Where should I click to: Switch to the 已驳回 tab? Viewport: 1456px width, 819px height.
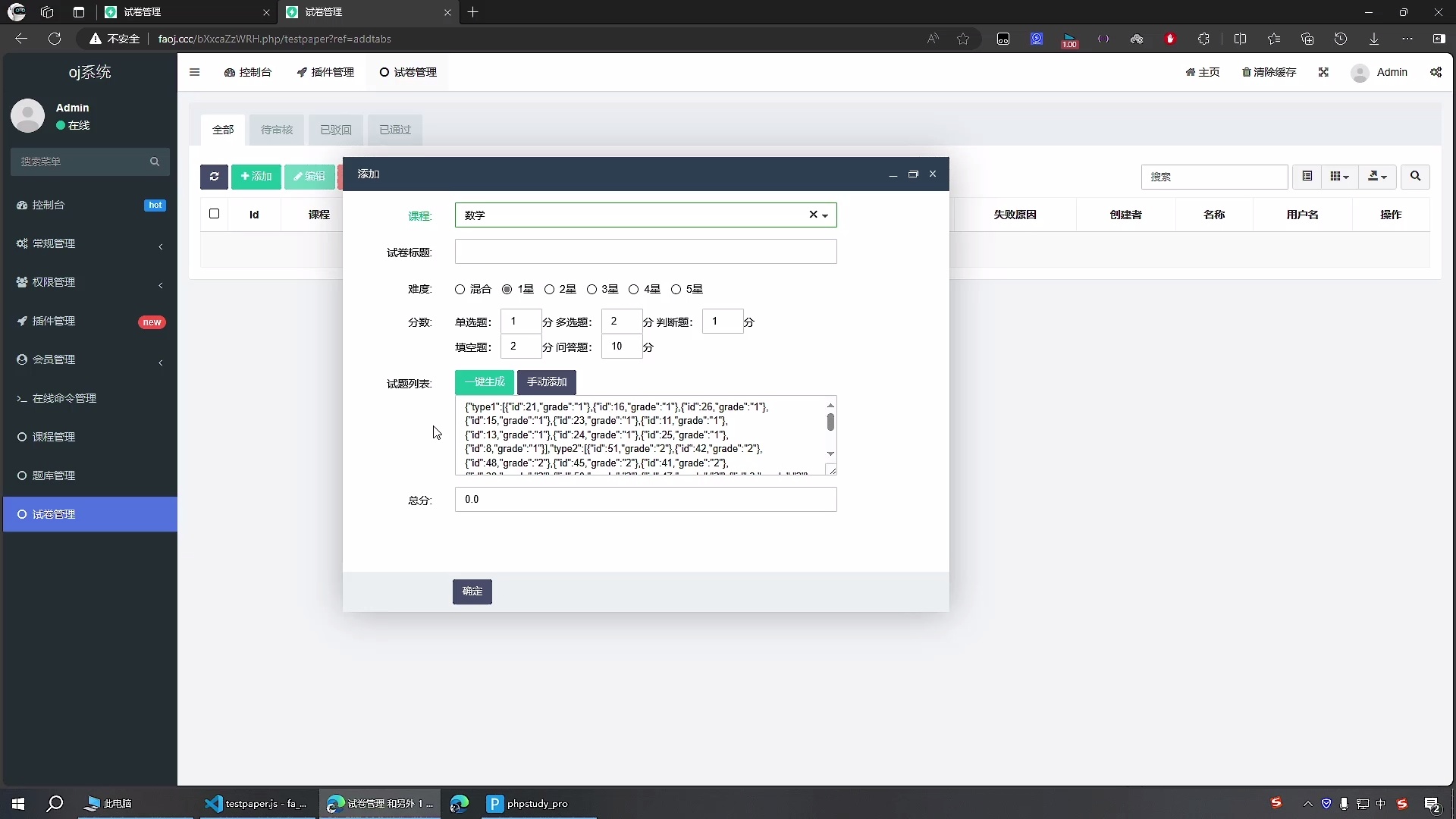[x=335, y=130]
